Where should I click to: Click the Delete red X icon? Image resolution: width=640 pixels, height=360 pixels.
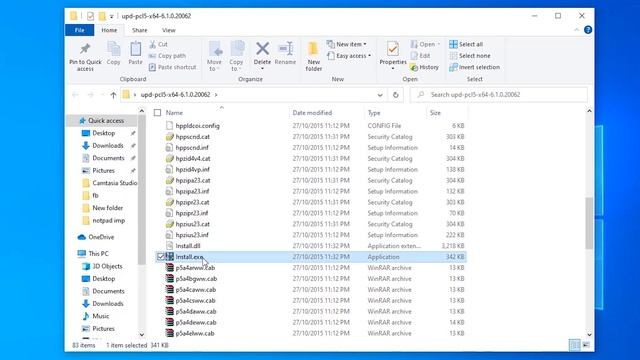[262, 49]
